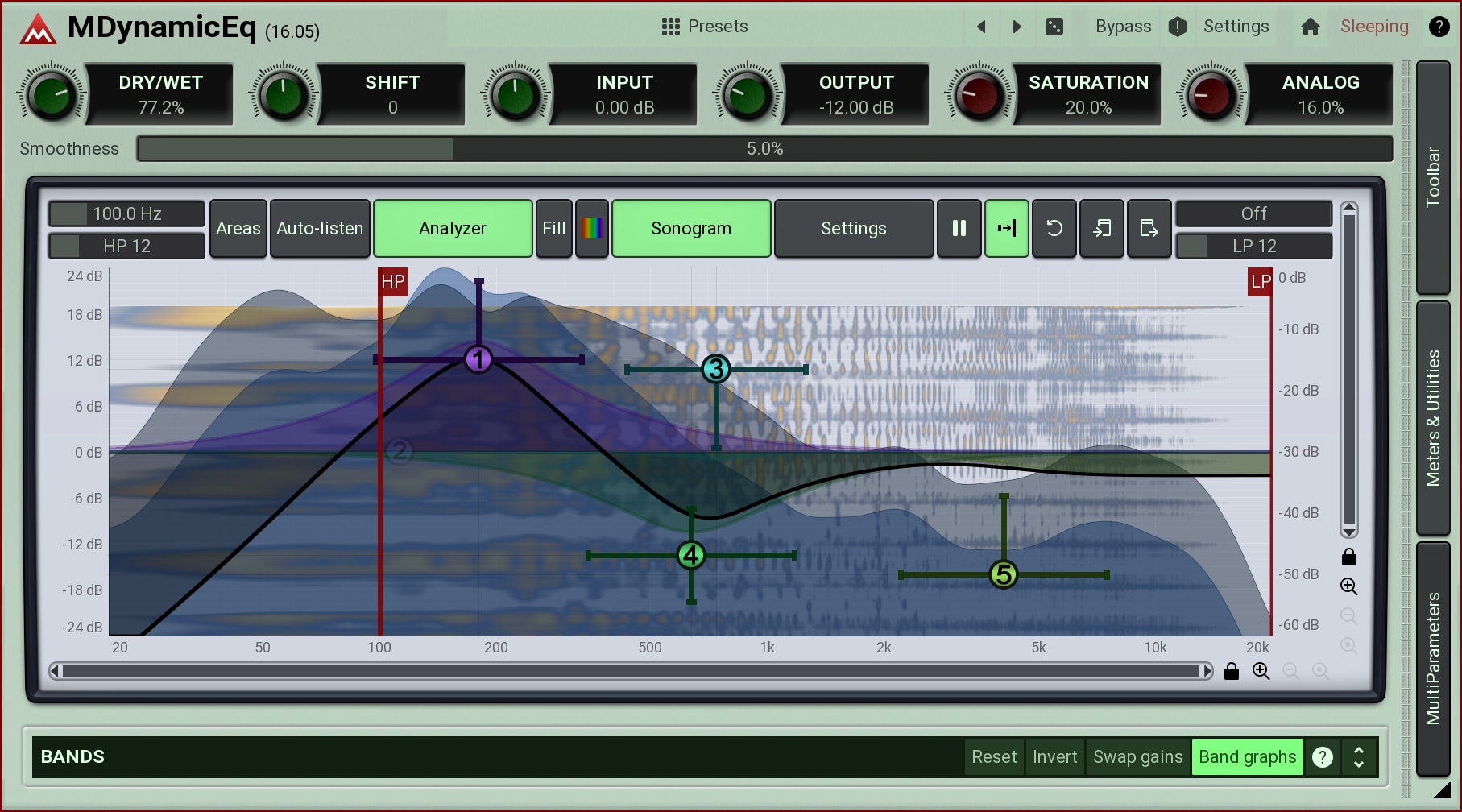Open the analyzer Settings button
Image resolution: width=1462 pixels, height=812 pixels.
click(854, 229)
